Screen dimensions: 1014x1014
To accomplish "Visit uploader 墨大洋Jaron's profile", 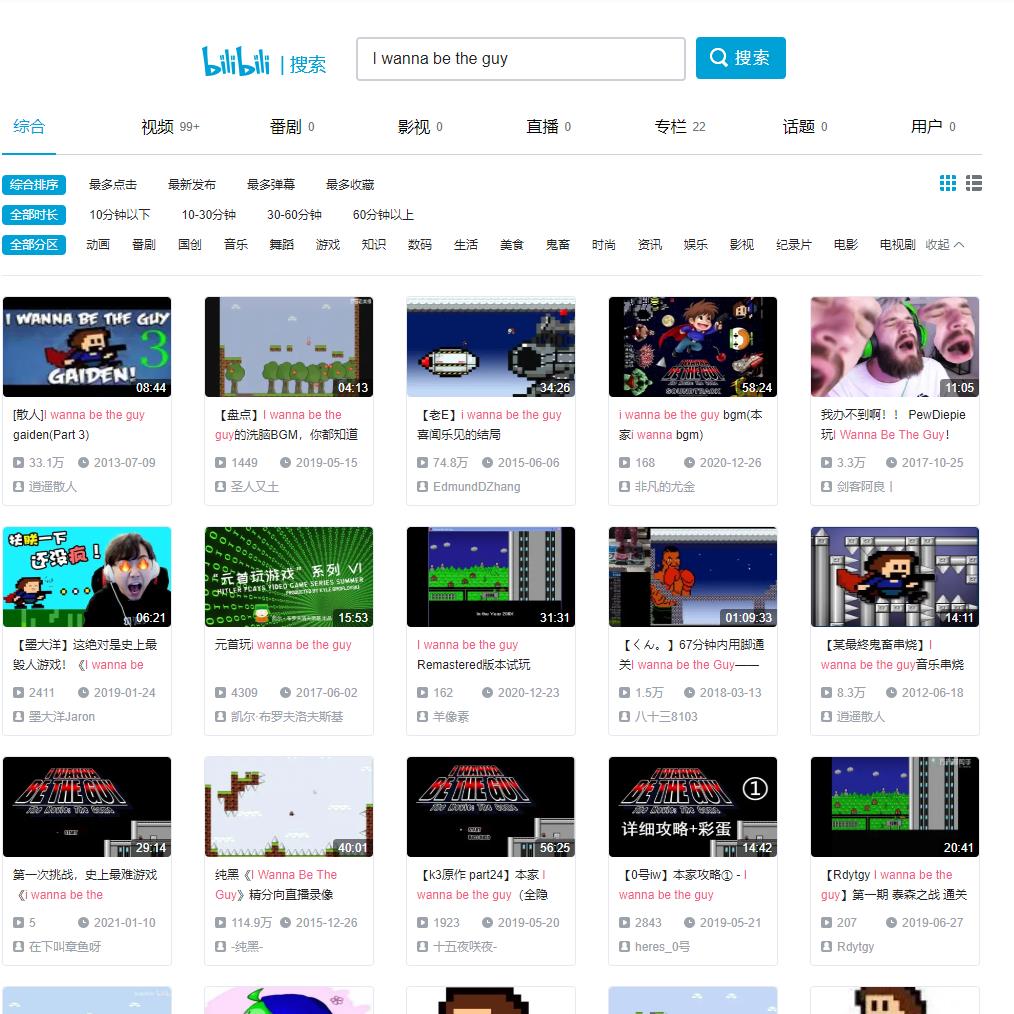I will coord(62,717).
